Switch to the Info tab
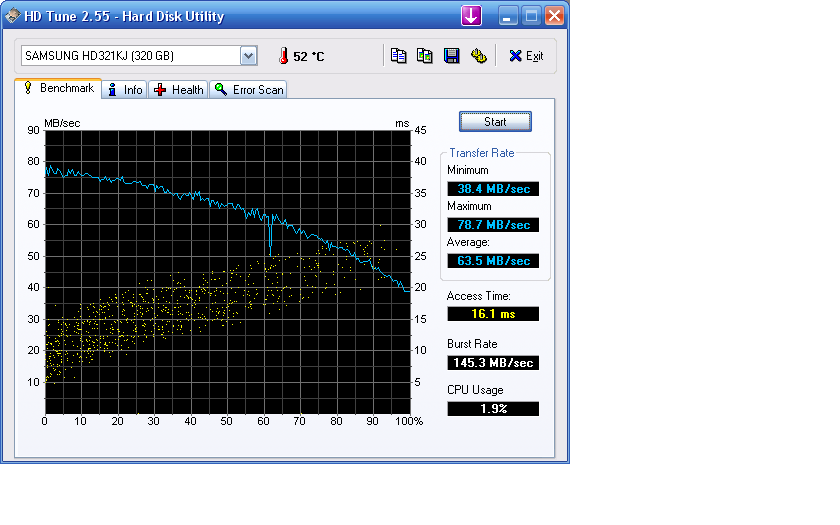 tap(125, 89)
